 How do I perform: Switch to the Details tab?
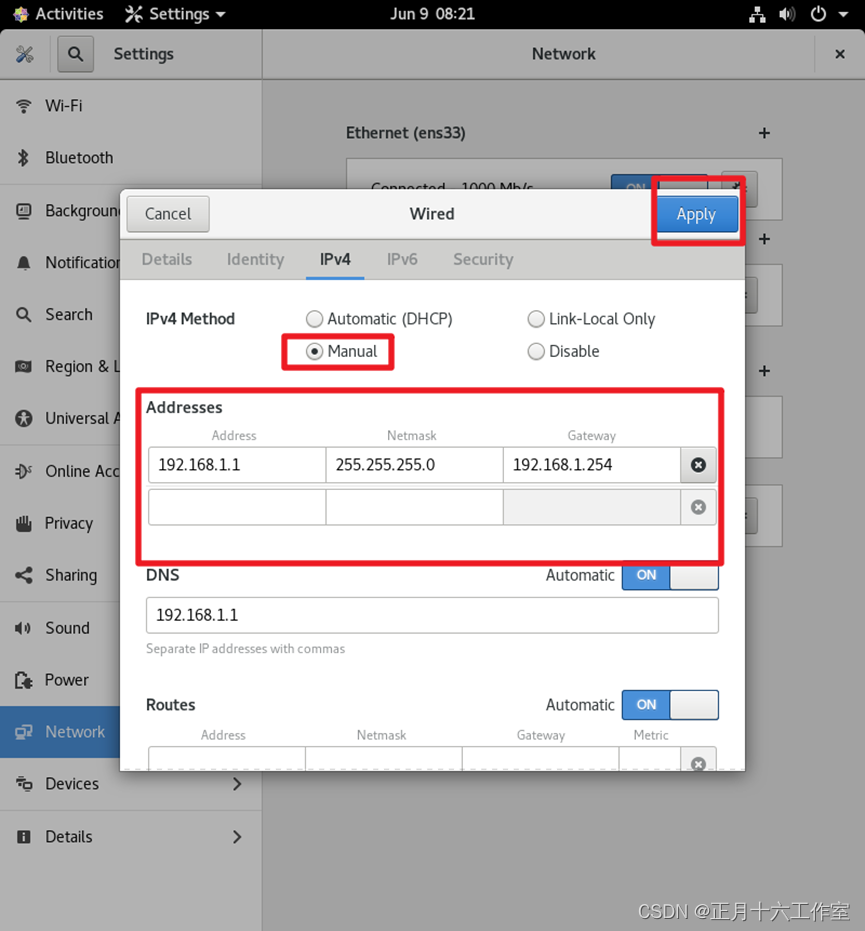click(167, 259)
